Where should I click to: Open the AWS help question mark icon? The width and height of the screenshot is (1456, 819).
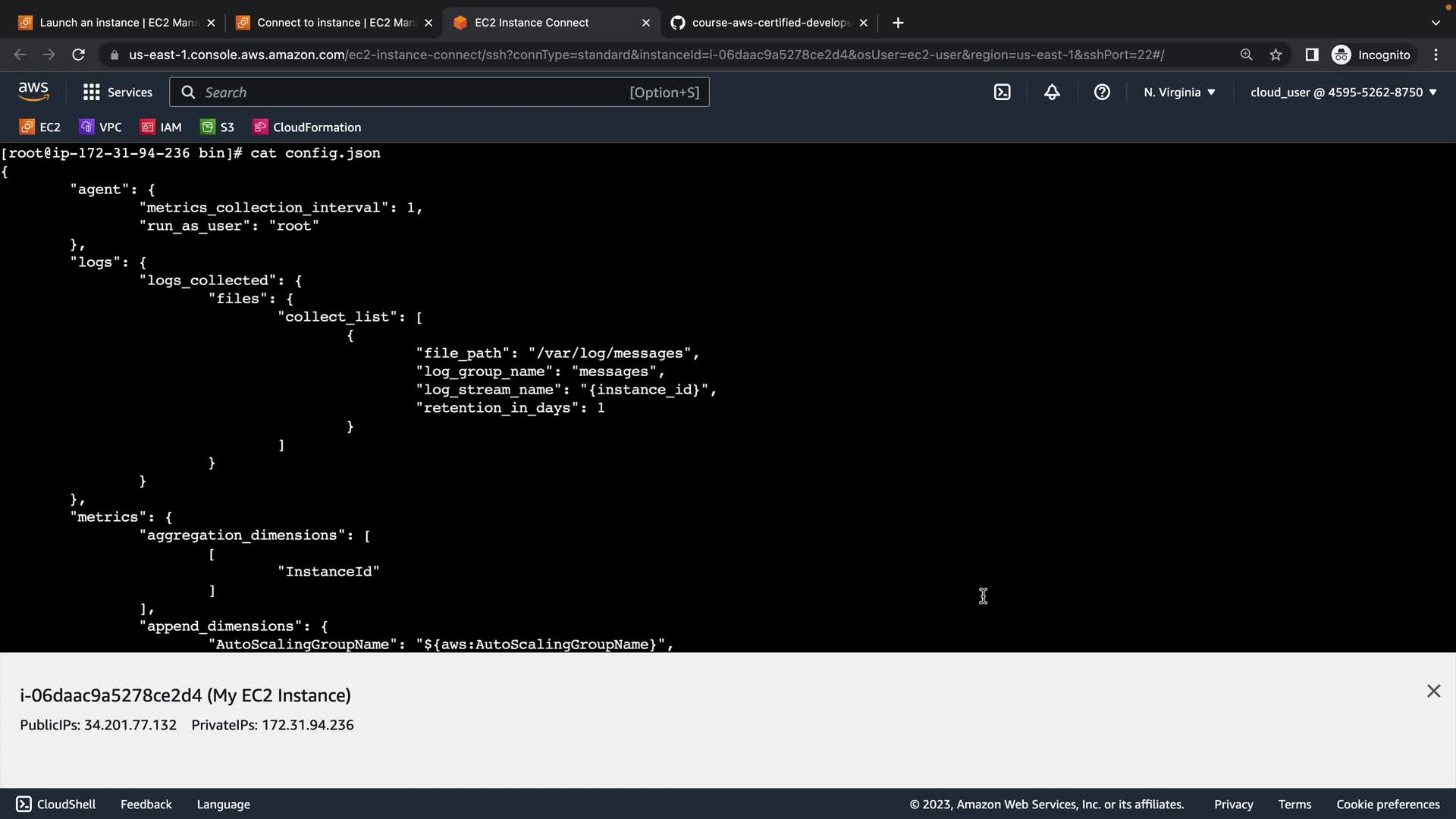(x=1102, y=92)
